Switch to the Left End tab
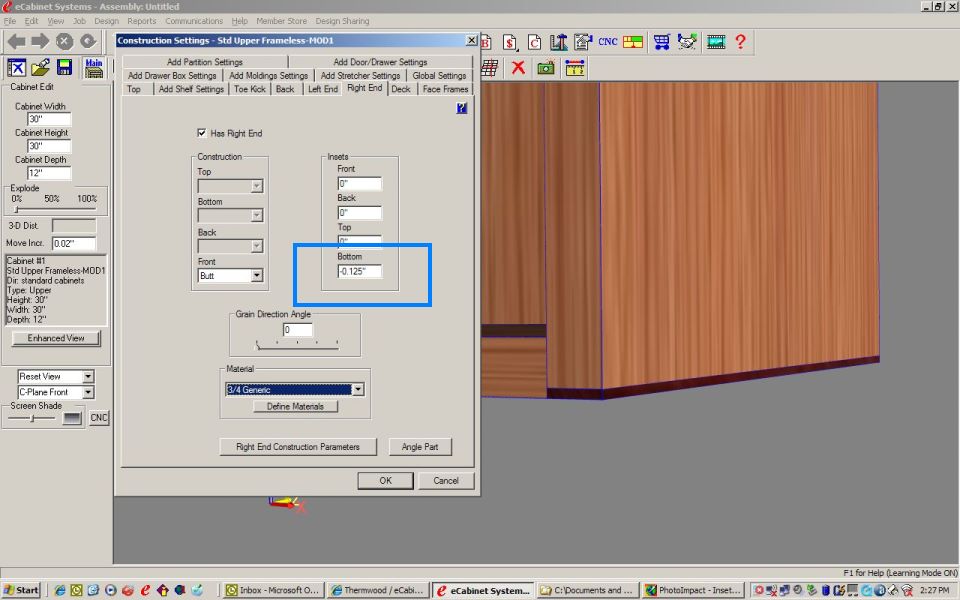This screenshot has width=960, height=600. click(x=323, y=89)
